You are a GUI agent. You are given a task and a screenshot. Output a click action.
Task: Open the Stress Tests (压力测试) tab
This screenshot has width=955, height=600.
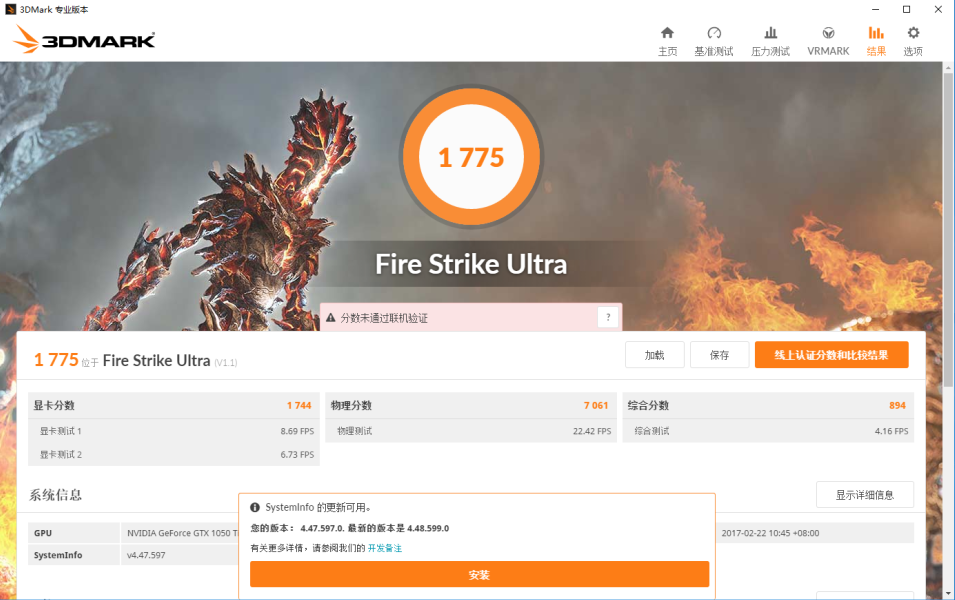[770, 41]
